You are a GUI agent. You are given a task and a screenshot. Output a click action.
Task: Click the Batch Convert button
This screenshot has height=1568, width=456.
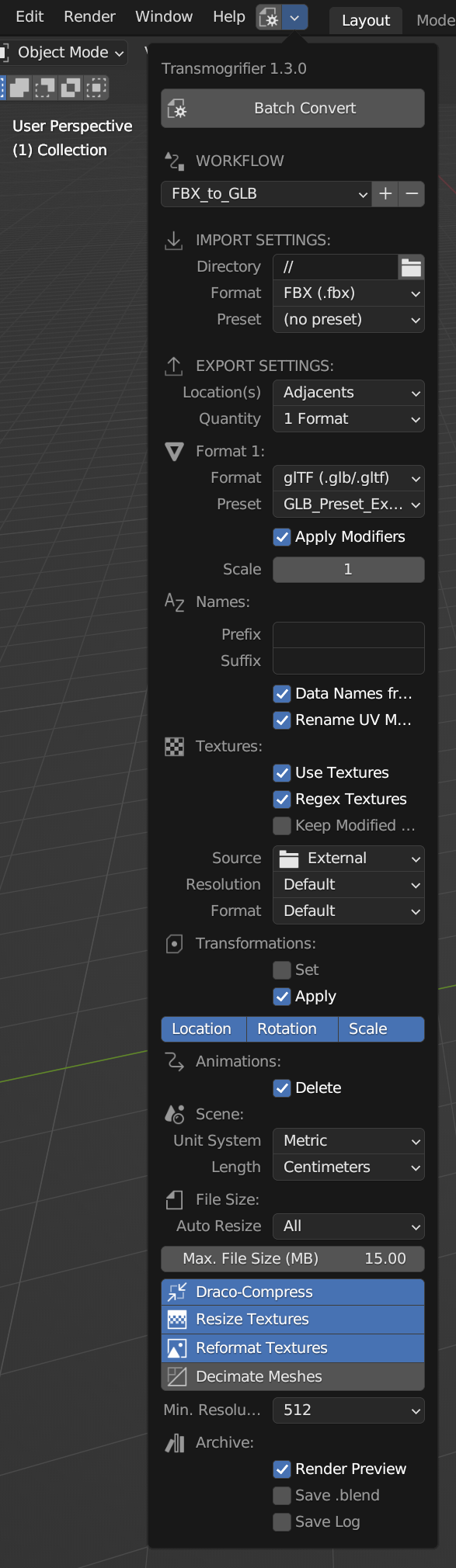(x=292, y=108)
